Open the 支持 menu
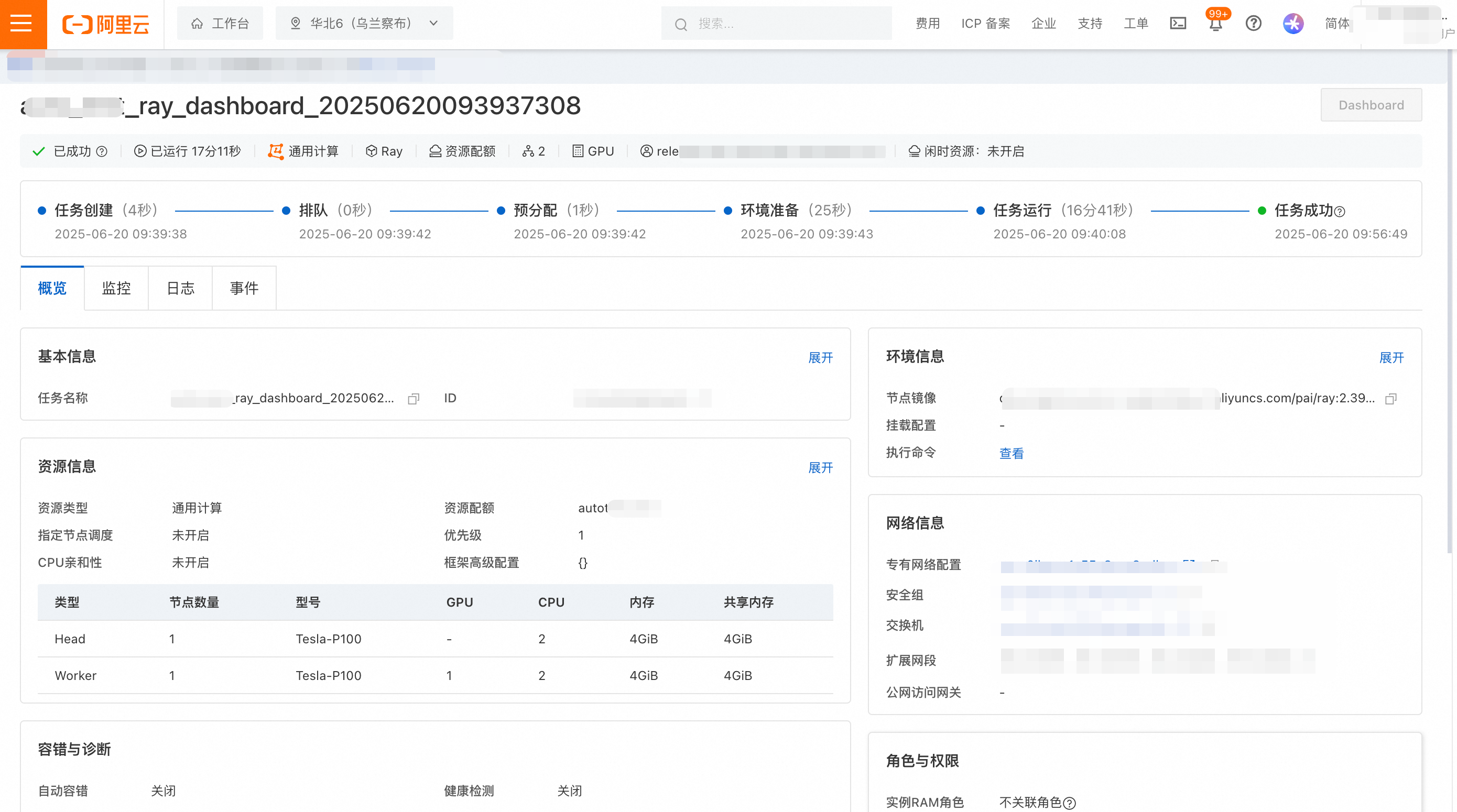1457x812 pixels. pyautogui.click(x=1090, y=24)
